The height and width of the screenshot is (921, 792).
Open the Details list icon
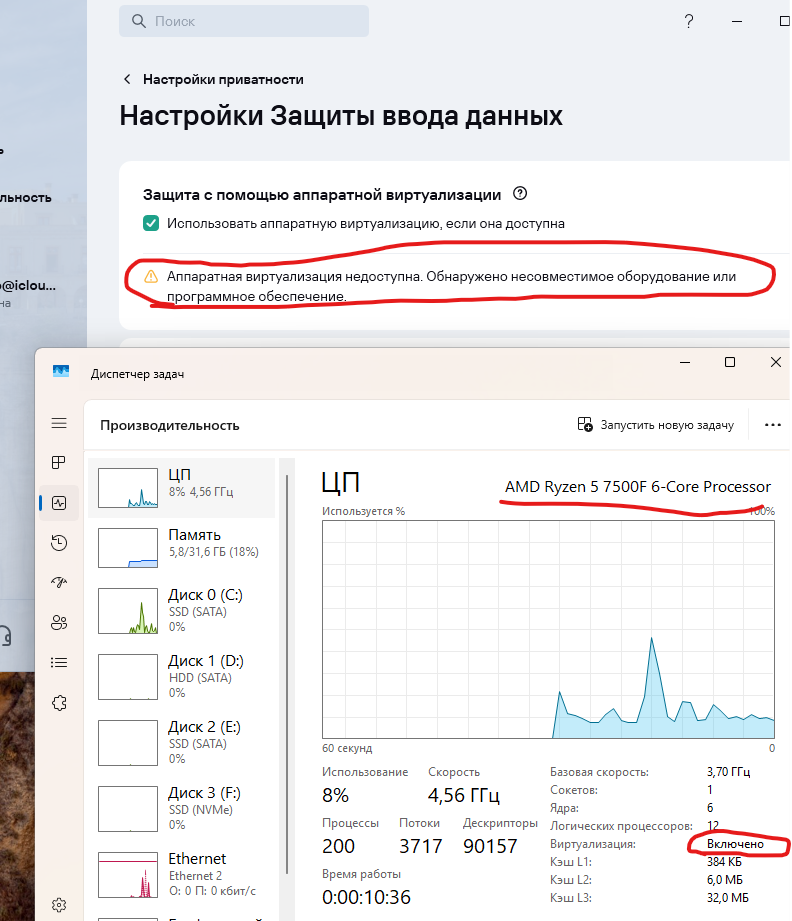(x=59, y=663)
